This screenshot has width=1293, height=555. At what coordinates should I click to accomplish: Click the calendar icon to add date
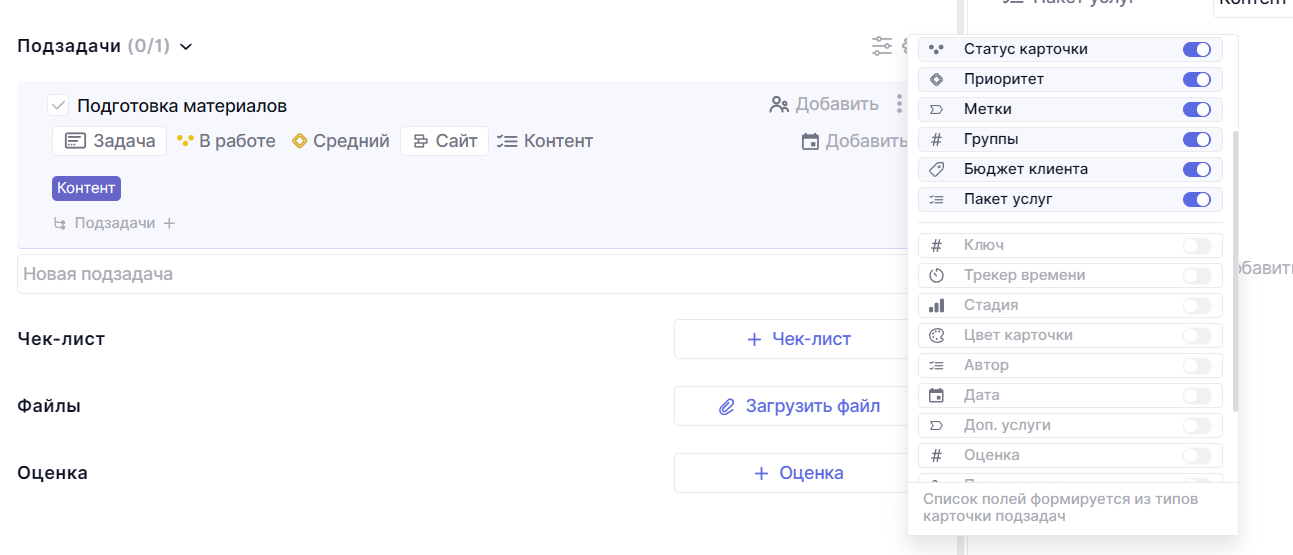pyautogui.click(x=811, y=142)
